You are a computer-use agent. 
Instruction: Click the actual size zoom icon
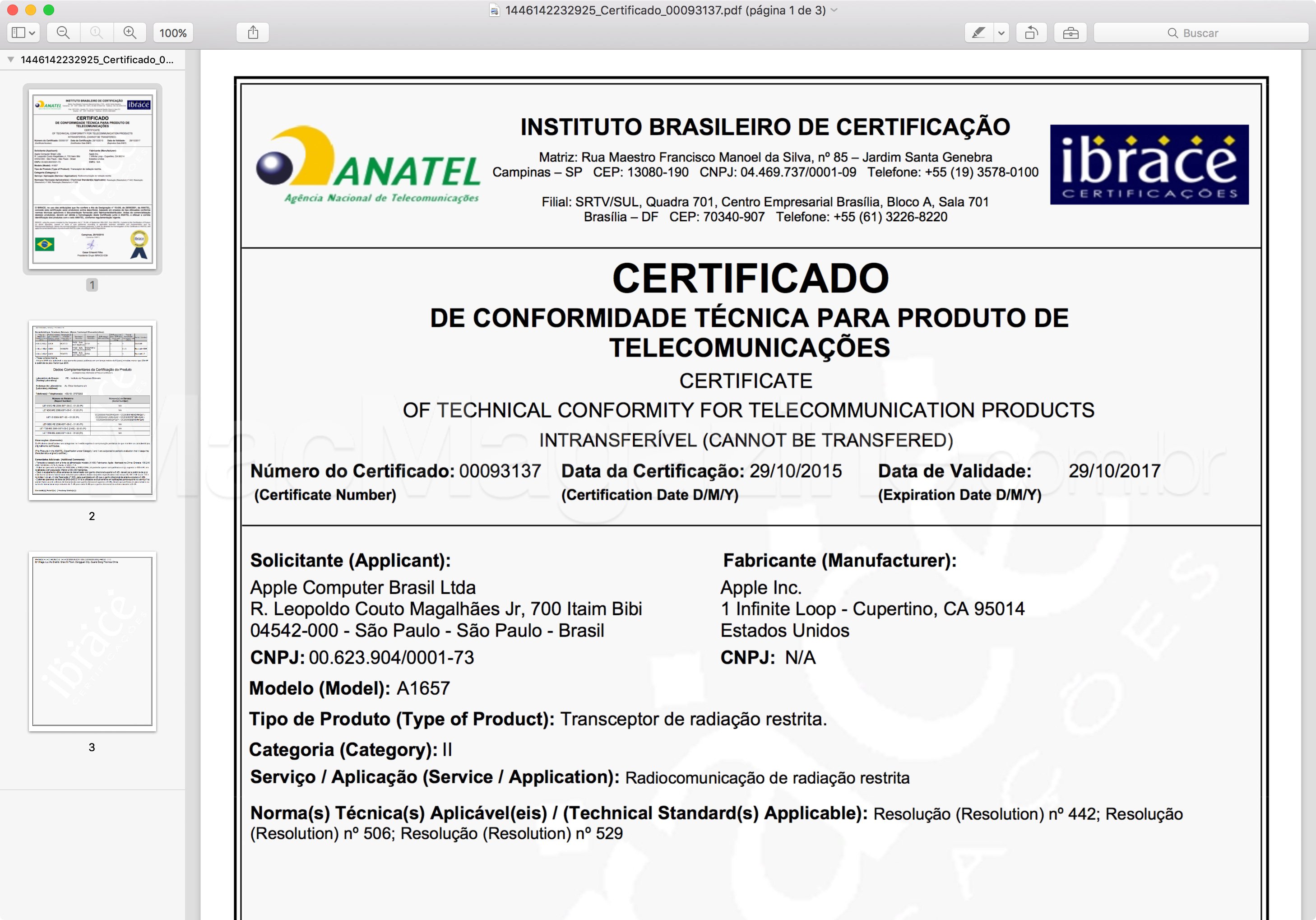pos(96,33)
